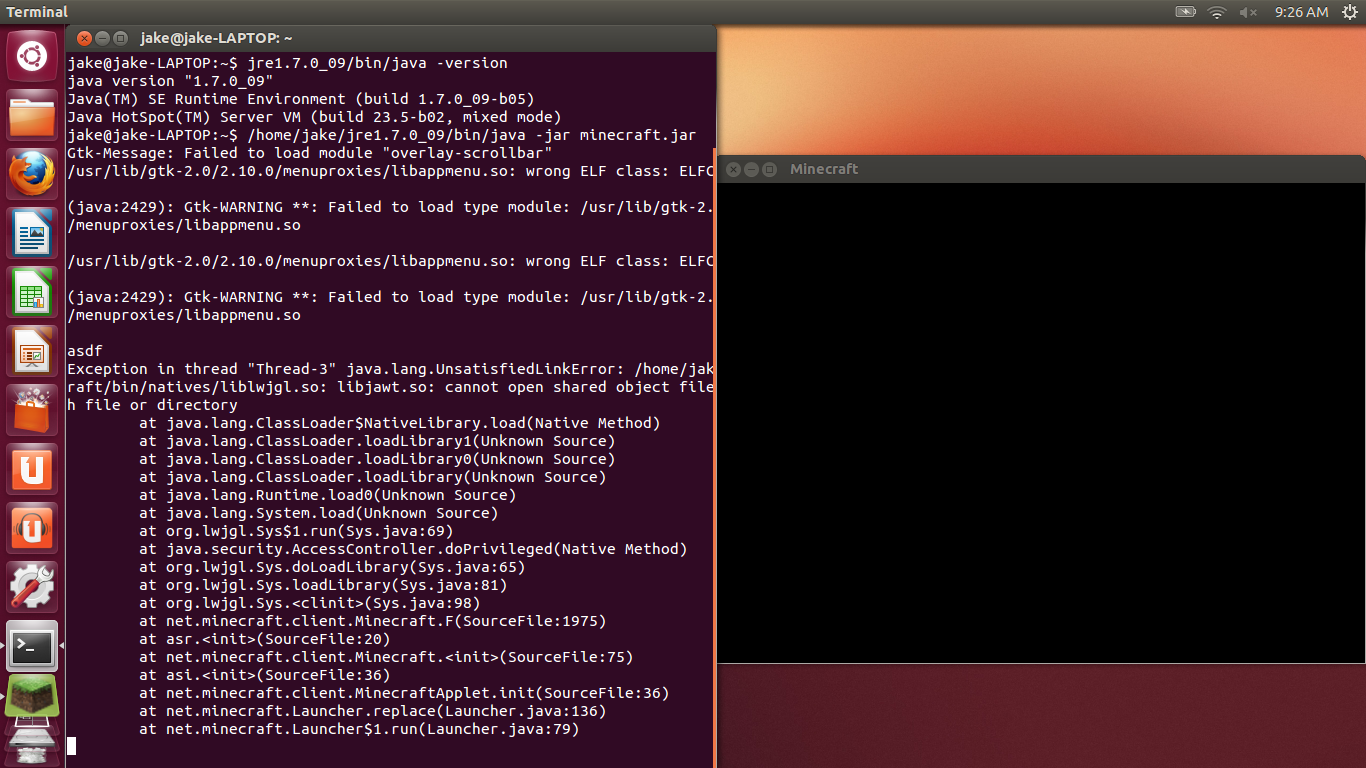Click the 'h file or directory' line
Viewport: 1366px width, 768px height.
[152, 405]
